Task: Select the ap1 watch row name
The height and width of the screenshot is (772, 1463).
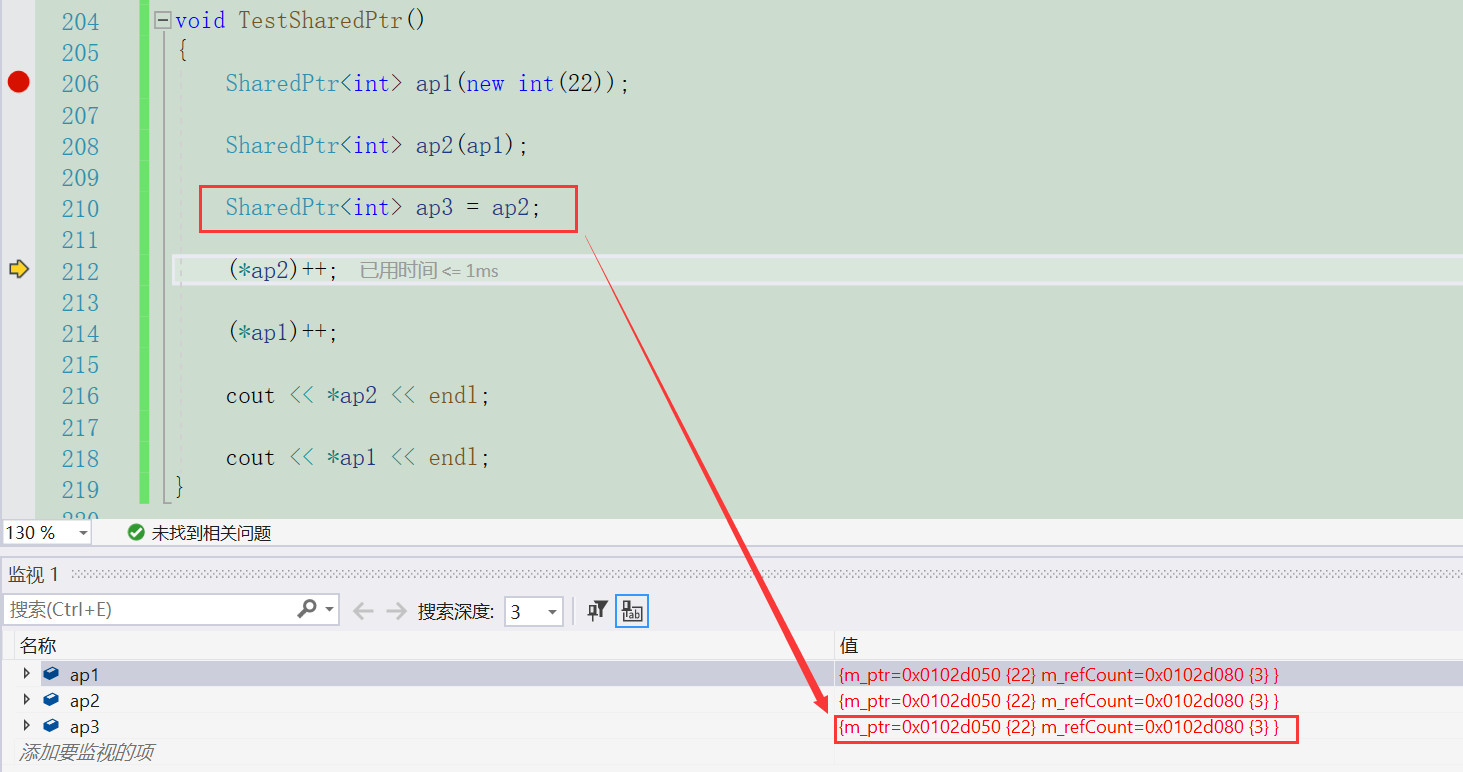Action: [x=84, y=675]
